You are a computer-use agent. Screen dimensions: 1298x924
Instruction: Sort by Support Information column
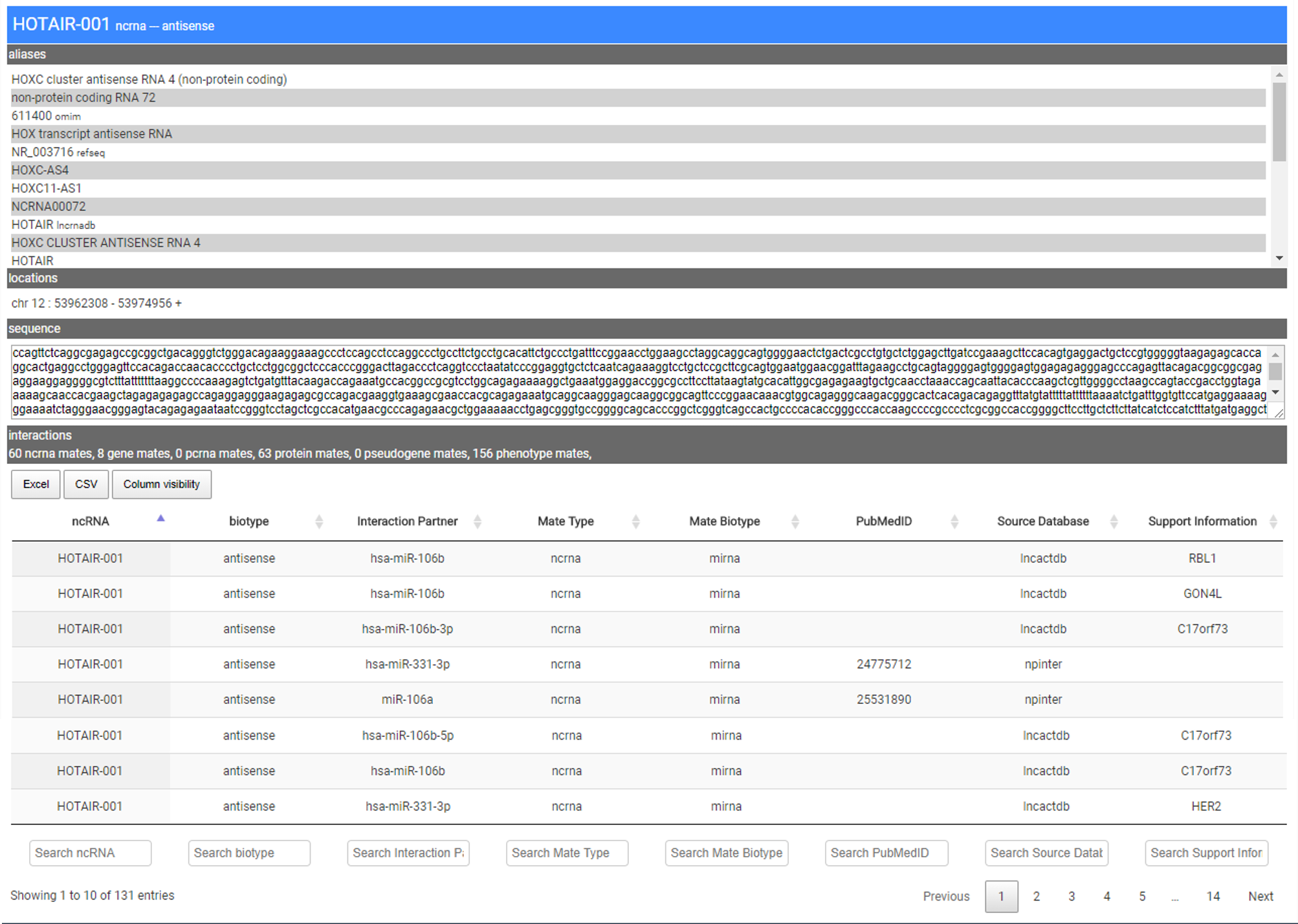click(x=1273, y=522)
